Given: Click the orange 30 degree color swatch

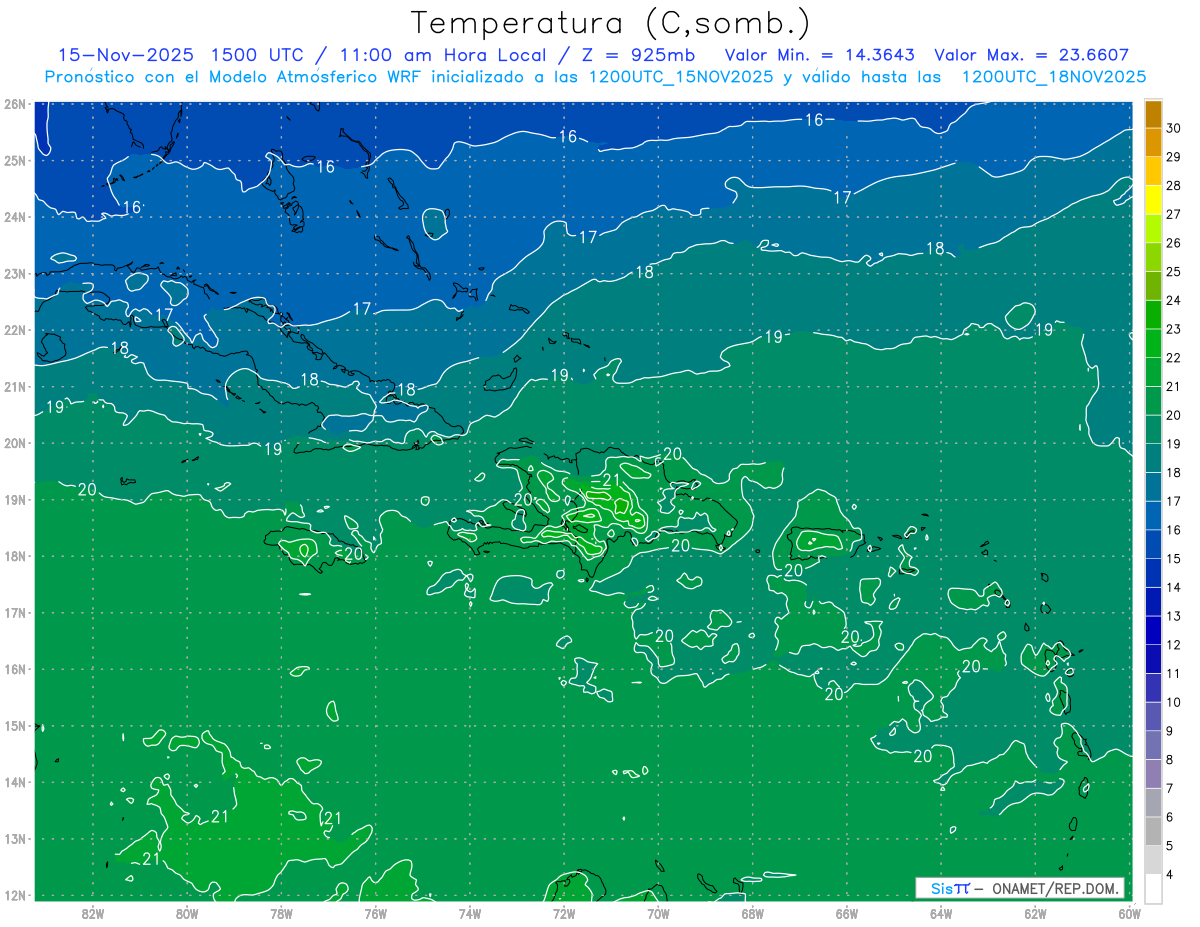Looking at the screenshot, I should click(1153, 114).
